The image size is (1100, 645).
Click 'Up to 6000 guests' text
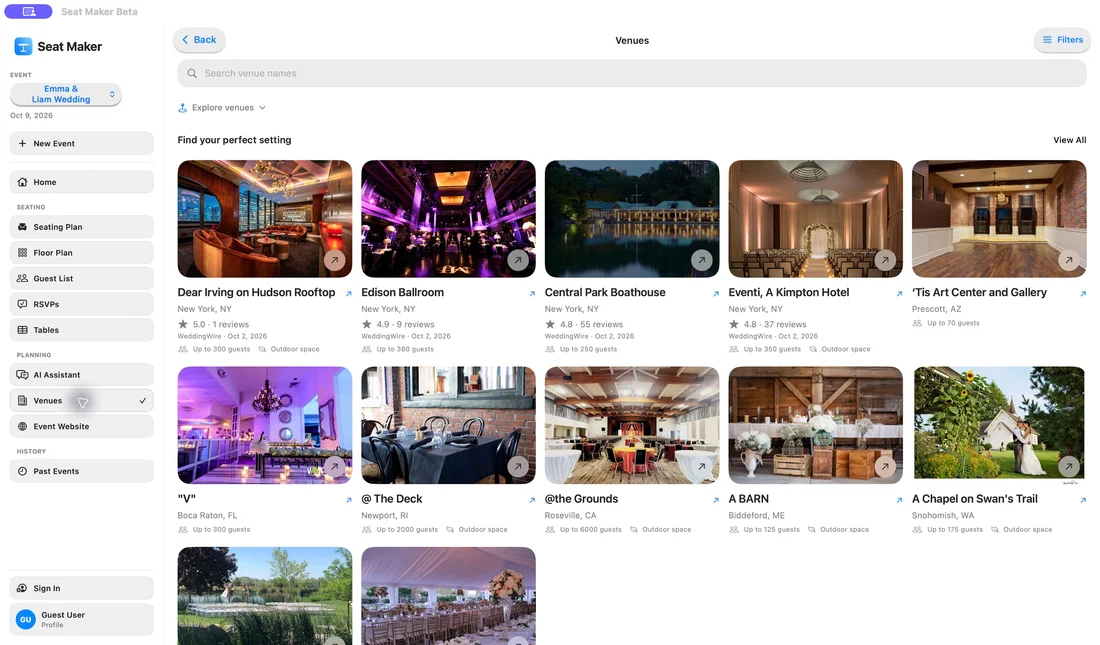point(591,530)
